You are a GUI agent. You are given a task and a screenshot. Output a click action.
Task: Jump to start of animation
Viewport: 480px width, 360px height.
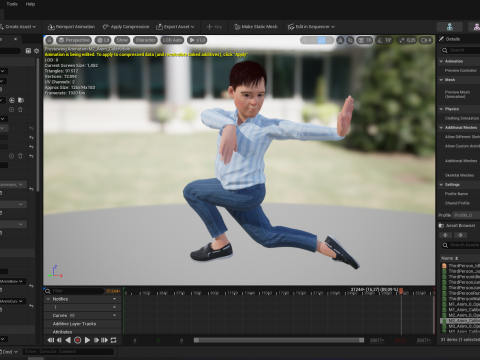tap(51, 340)
